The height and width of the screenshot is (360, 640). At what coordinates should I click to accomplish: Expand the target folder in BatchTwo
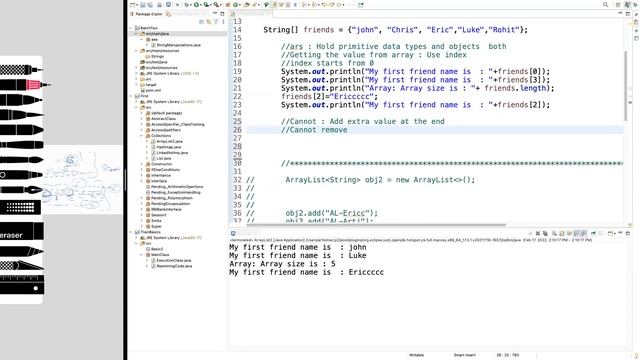[x=136, y=85]
